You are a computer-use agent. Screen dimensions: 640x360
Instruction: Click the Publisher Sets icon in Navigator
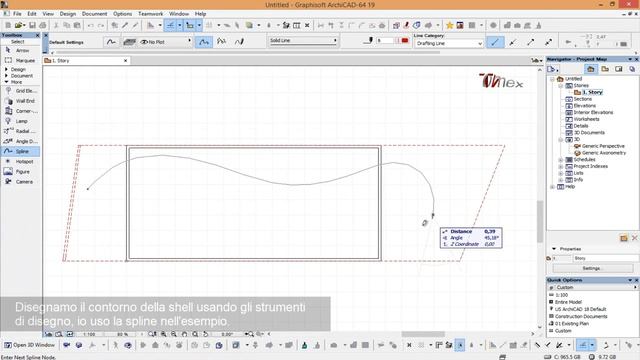632,69
